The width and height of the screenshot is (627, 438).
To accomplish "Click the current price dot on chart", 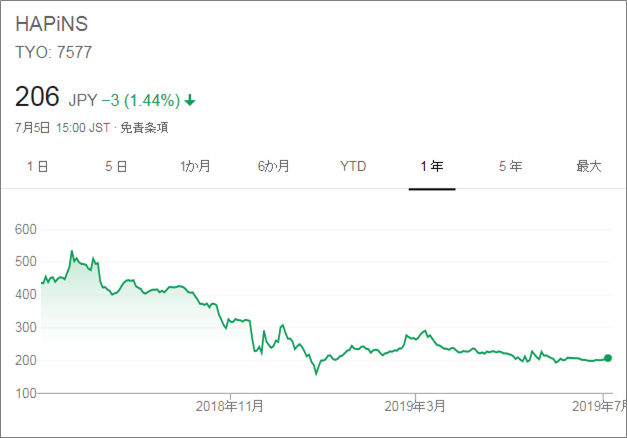I will (x=608, y=358).
